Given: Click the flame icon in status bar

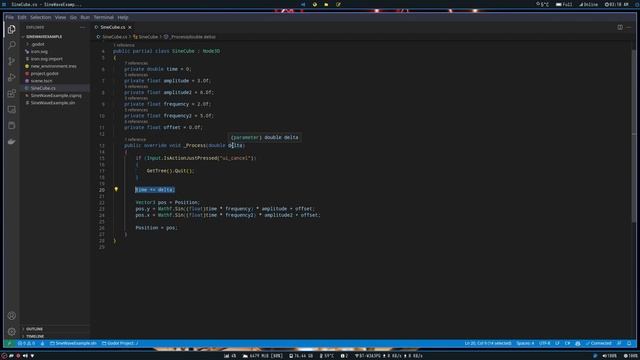Looking at the screenshot, I should coord(42,343).
